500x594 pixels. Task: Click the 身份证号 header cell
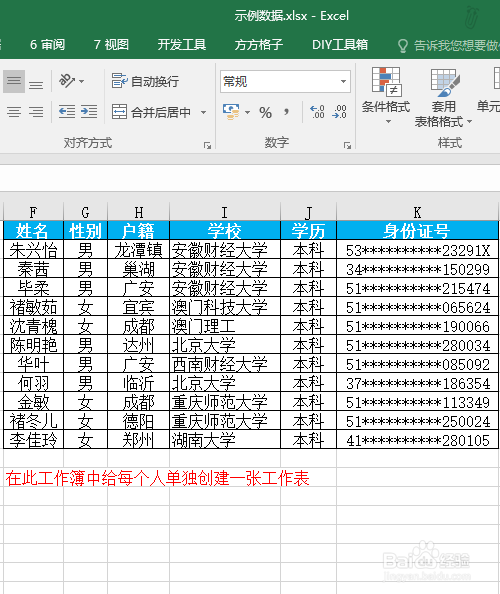(417, 230)
